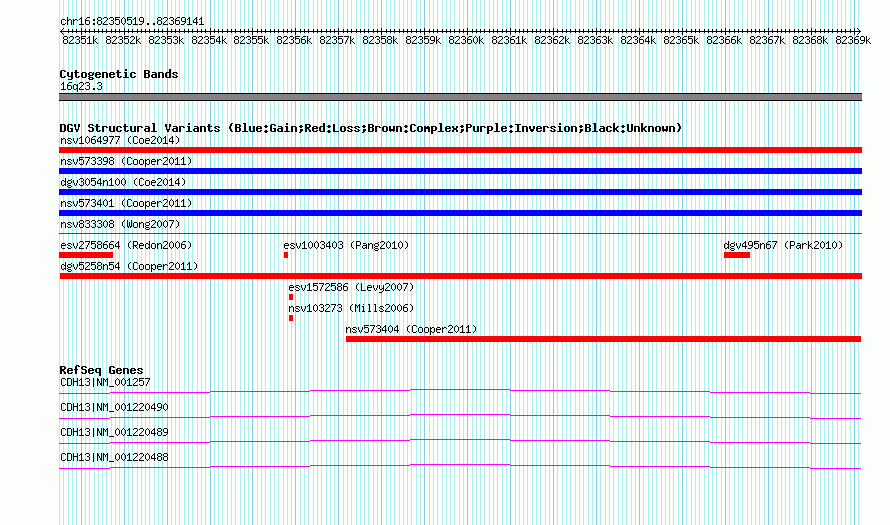The height and width of the screenshot is (525, 890).
Task: Open the dgv495n67 (Park2010) label
Action: coord(783,245)
